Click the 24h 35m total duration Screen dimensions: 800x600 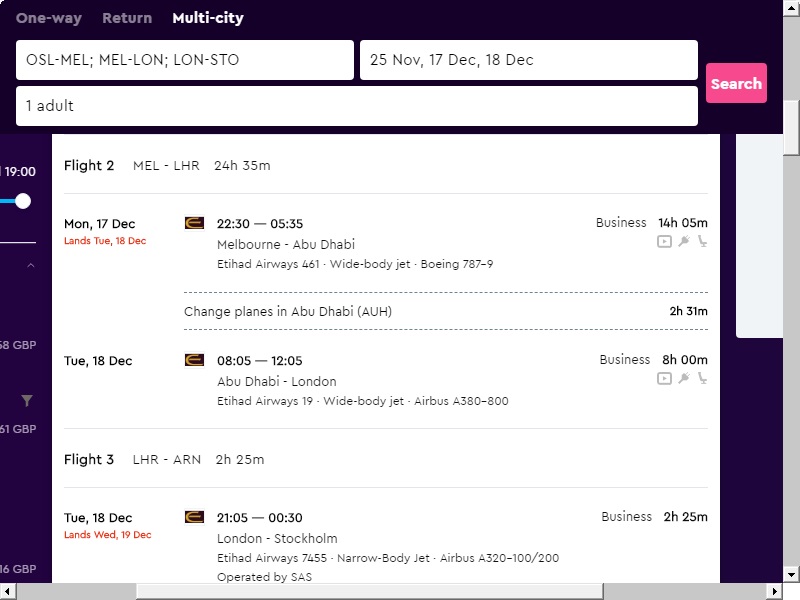(x=242, y=166)
